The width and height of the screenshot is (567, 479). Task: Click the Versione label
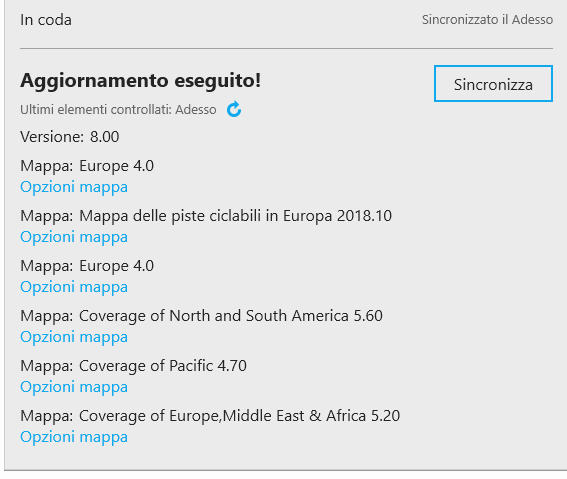[x=52, y=137]
